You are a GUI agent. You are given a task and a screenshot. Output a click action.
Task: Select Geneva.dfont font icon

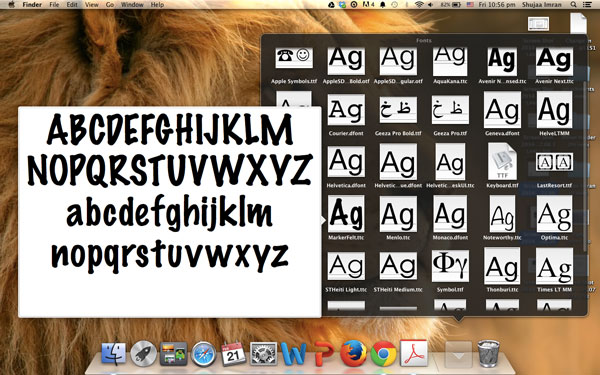coord(502,109)
